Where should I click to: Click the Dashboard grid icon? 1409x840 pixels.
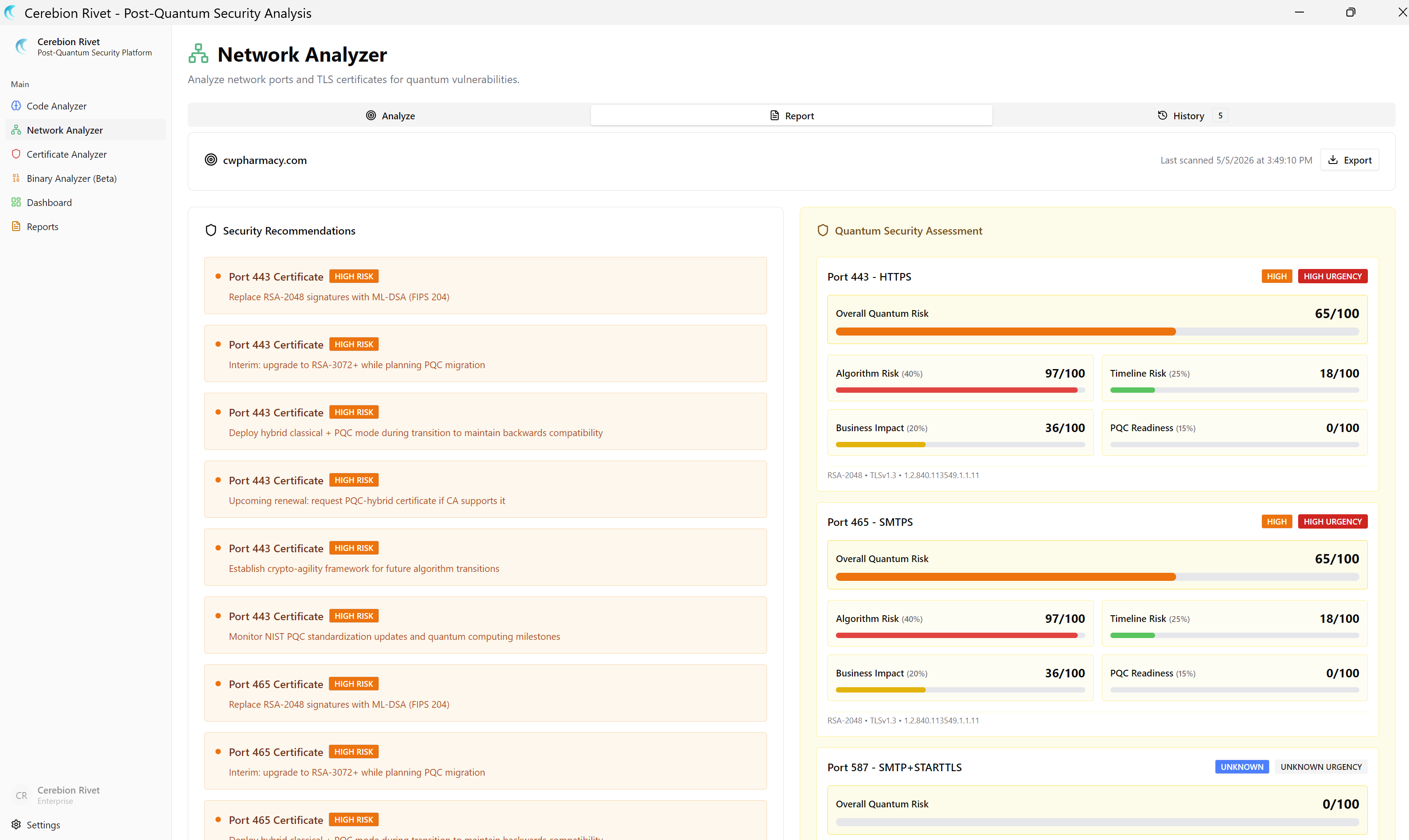pos(16,203)
